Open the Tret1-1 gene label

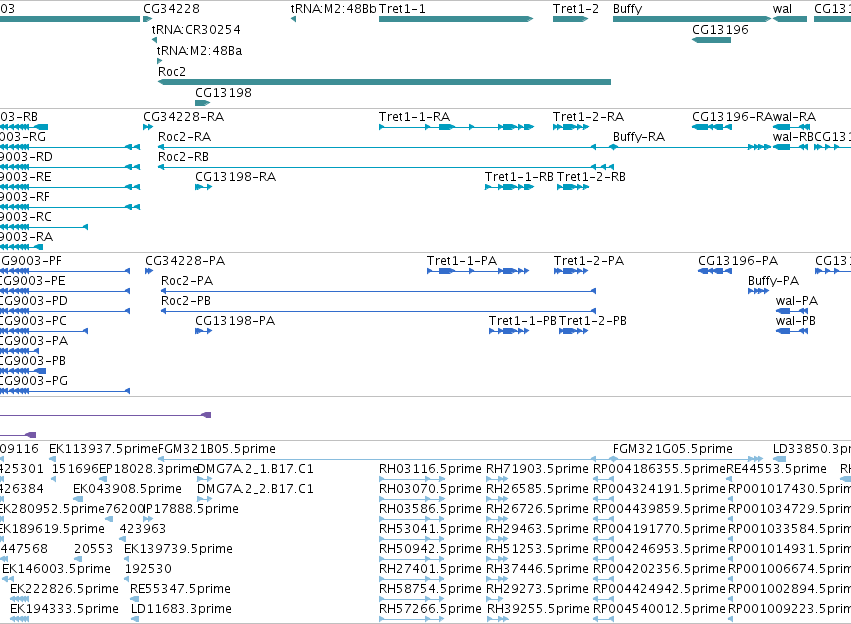tap(402, 9)
